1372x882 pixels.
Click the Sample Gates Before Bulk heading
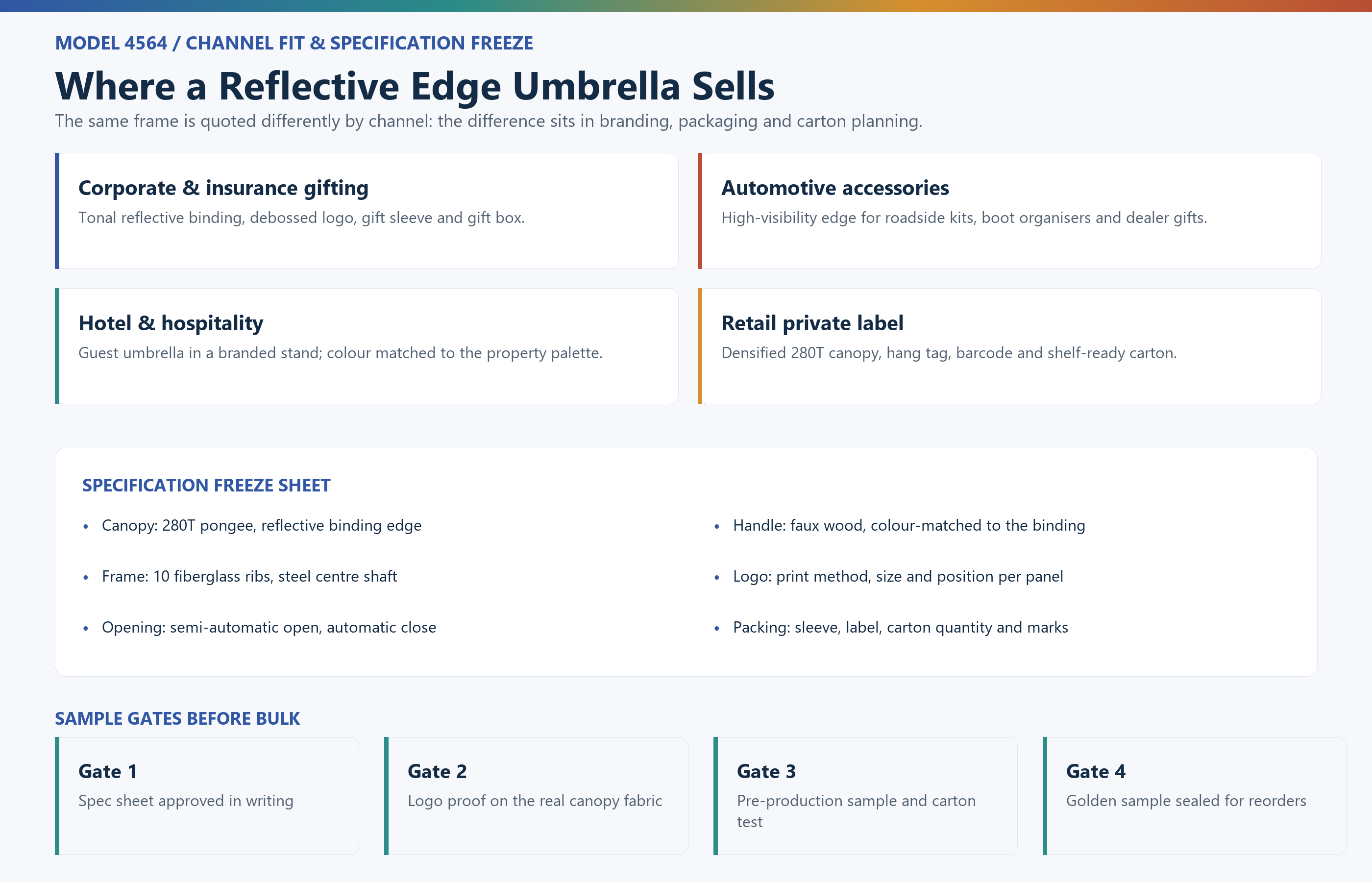(177, 718)
